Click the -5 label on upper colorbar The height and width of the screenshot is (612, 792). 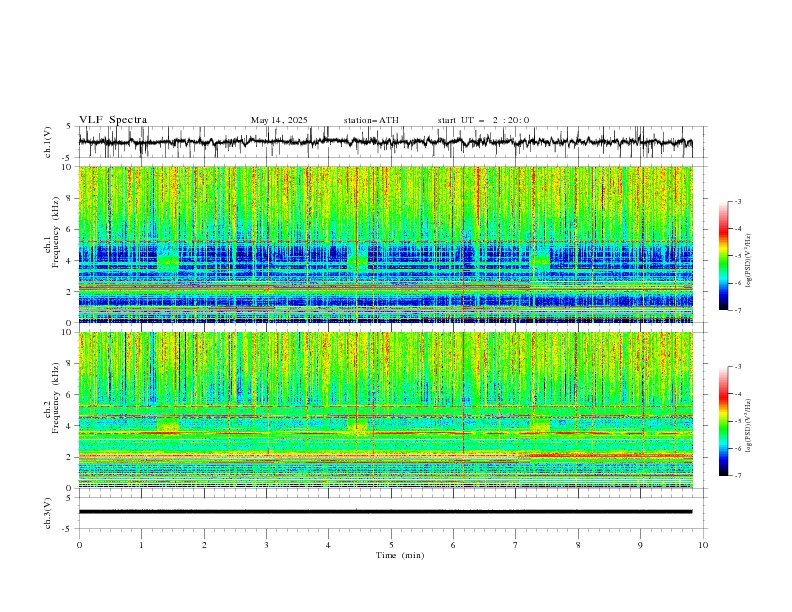[x=738, y=256]
